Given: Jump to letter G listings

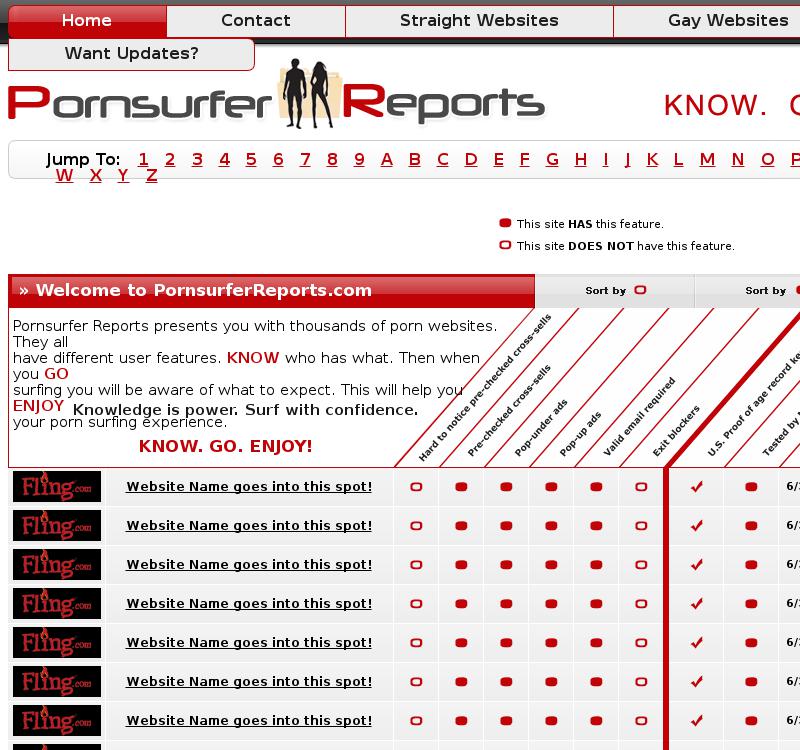Looking at the screenshot, I should 552,160.
